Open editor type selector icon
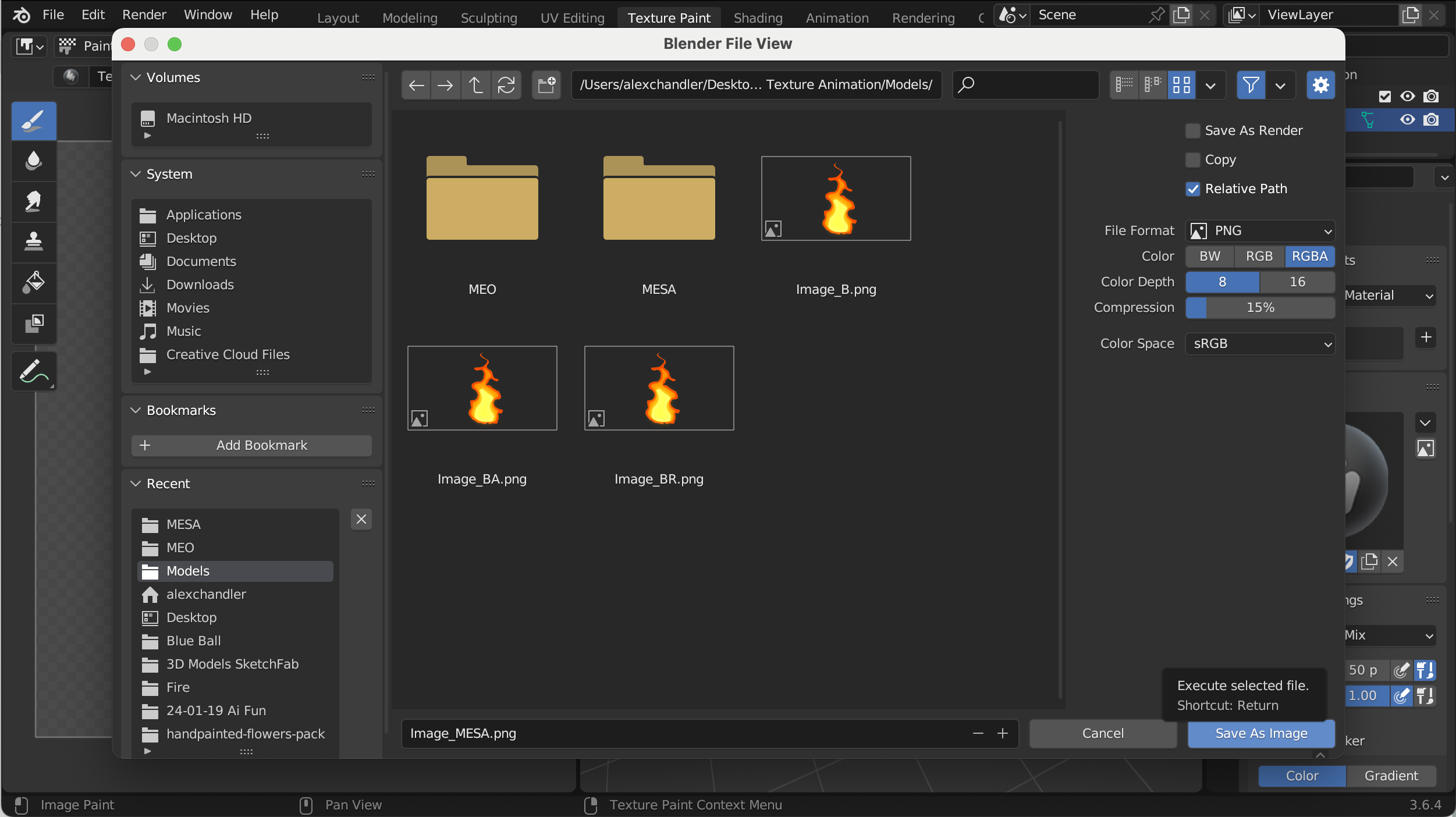The height and width of the screenshot is (817, 1456). pyautogui.click(x=29, y=45)
